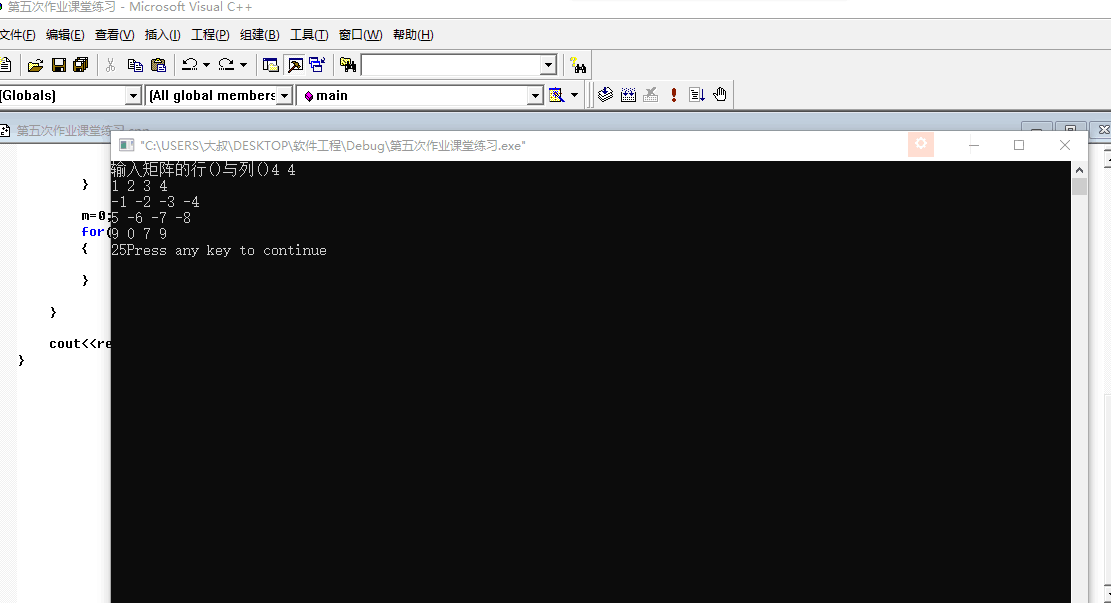Click the Find text input box
This screenshot has height=603, width=1111.
click(451, 65)
